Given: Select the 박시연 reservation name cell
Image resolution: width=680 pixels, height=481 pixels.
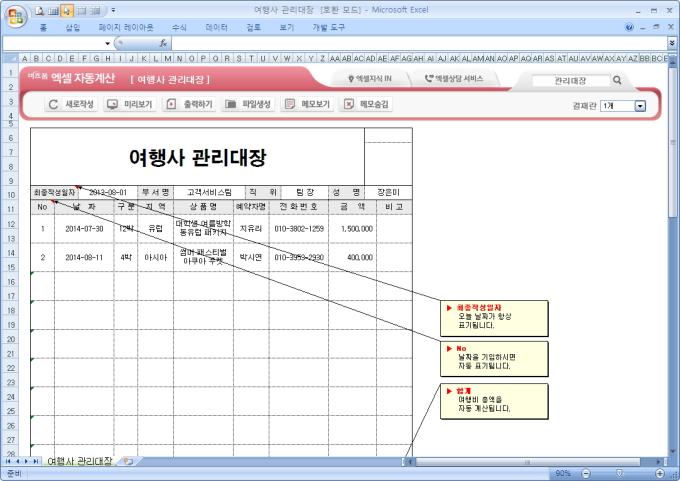Looking at the screenshot, I should [251, 257].
